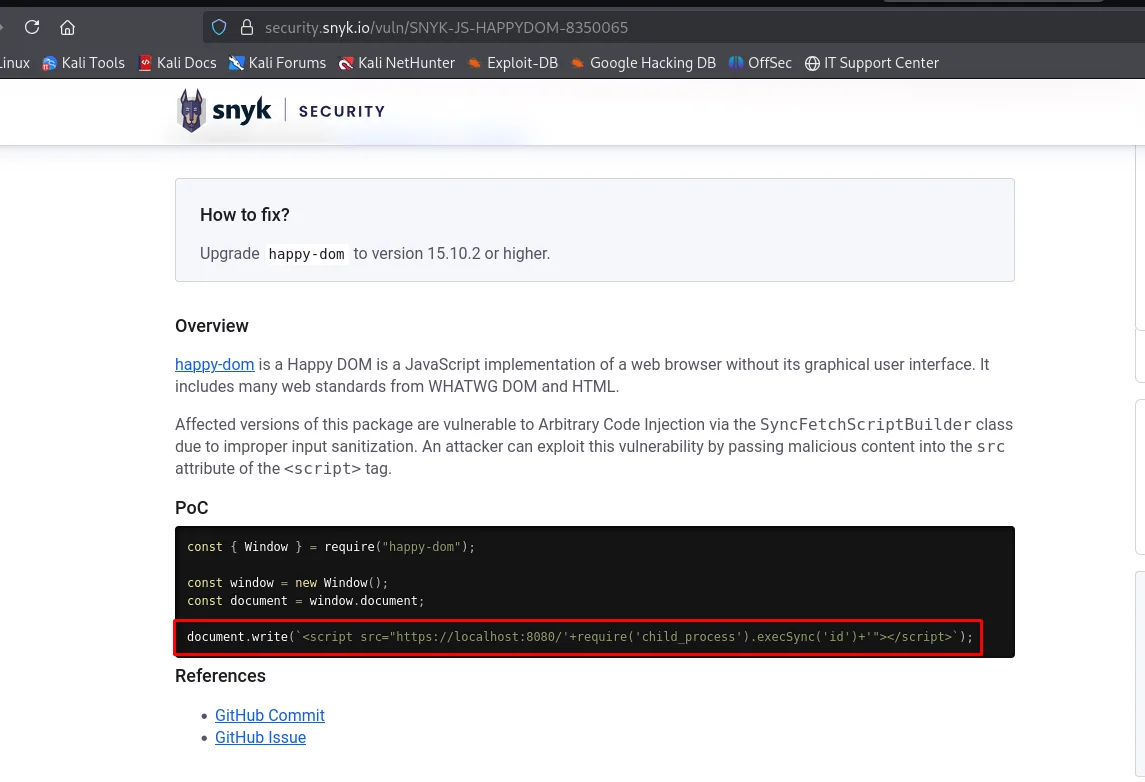The width and height of the screenshot is (1145, 782).
Task: Follow the happy-dom package link
Action: pos(215,364)
